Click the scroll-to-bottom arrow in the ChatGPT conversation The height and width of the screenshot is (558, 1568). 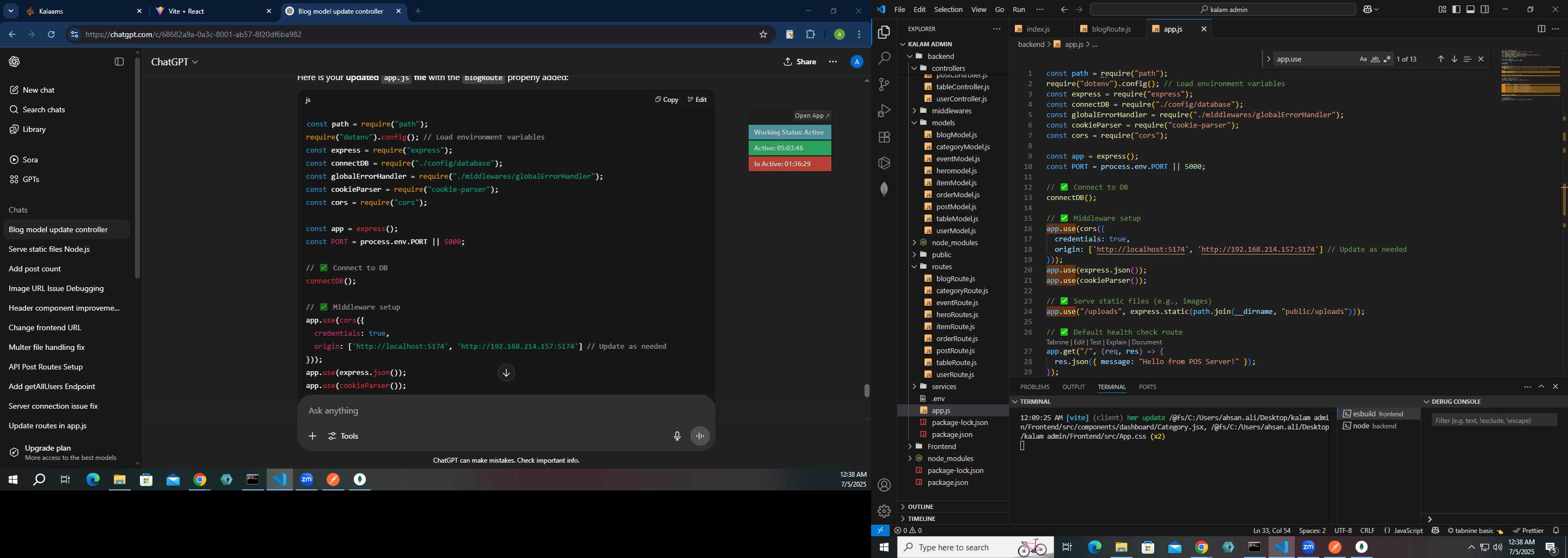pos(506,373)
